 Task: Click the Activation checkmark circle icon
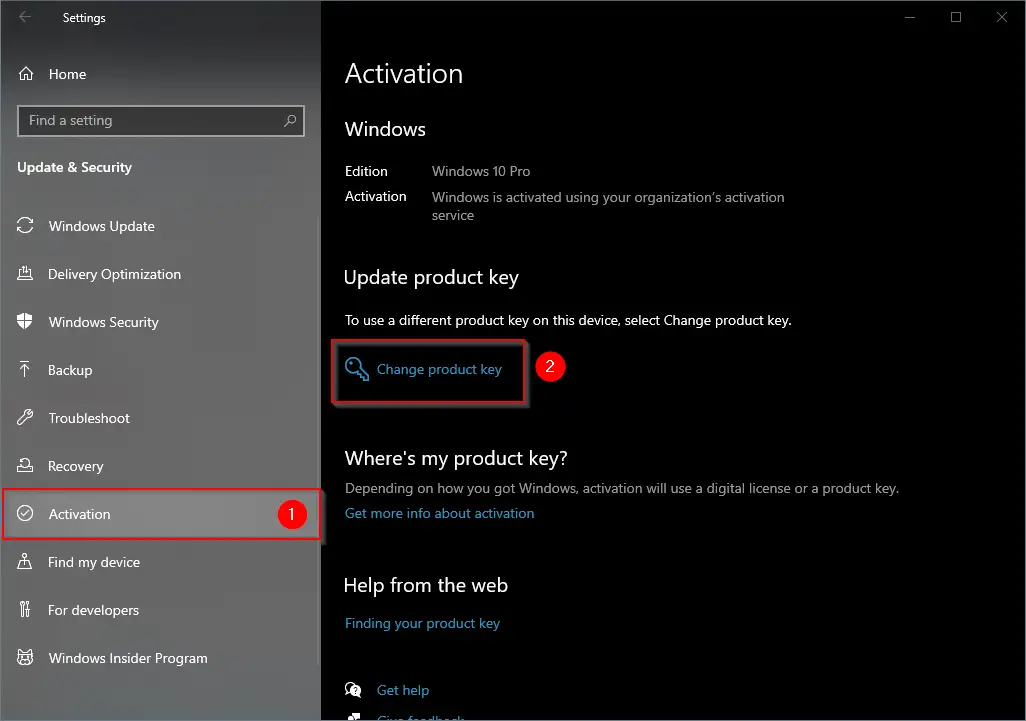25,514
